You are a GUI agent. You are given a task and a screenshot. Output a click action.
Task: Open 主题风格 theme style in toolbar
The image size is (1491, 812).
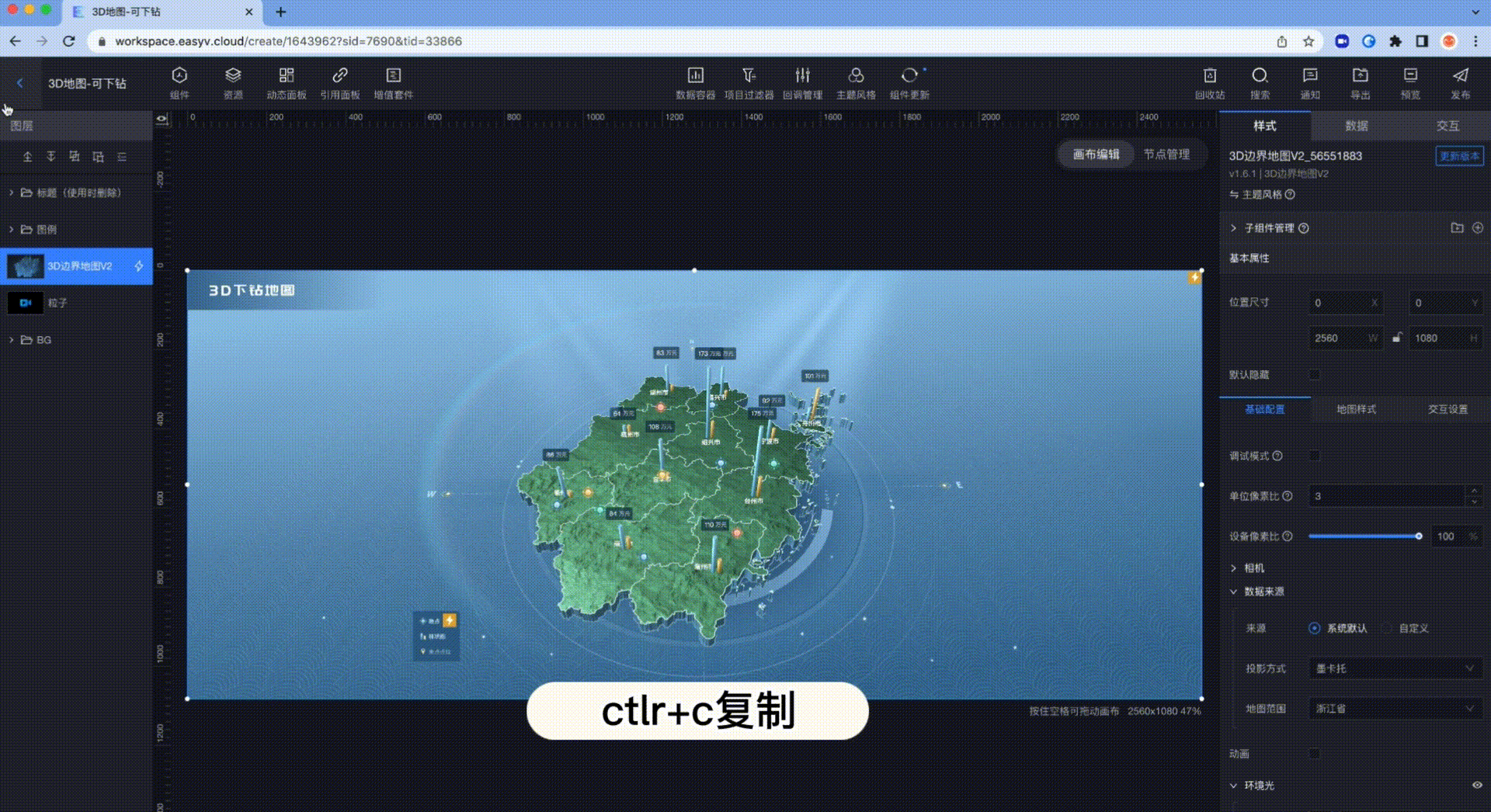pos(856,82)
